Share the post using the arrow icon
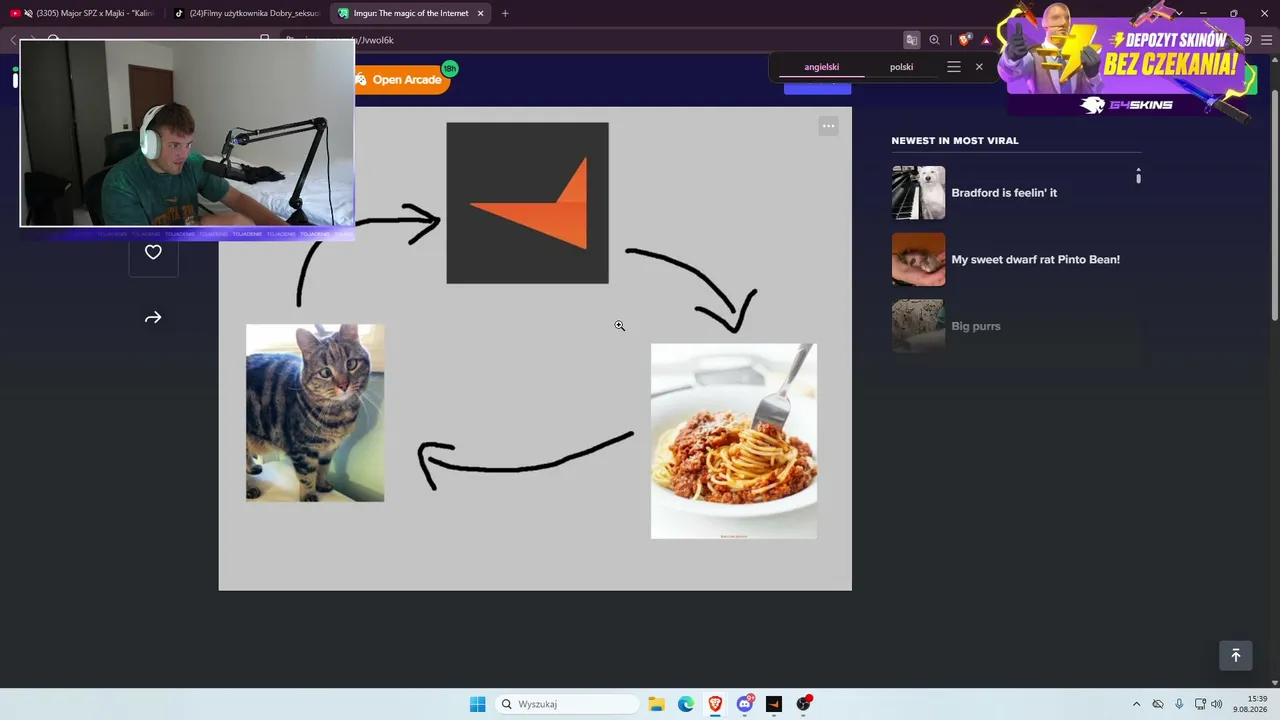This screenshot has height=720, width=1280. (x=153, y=318)
